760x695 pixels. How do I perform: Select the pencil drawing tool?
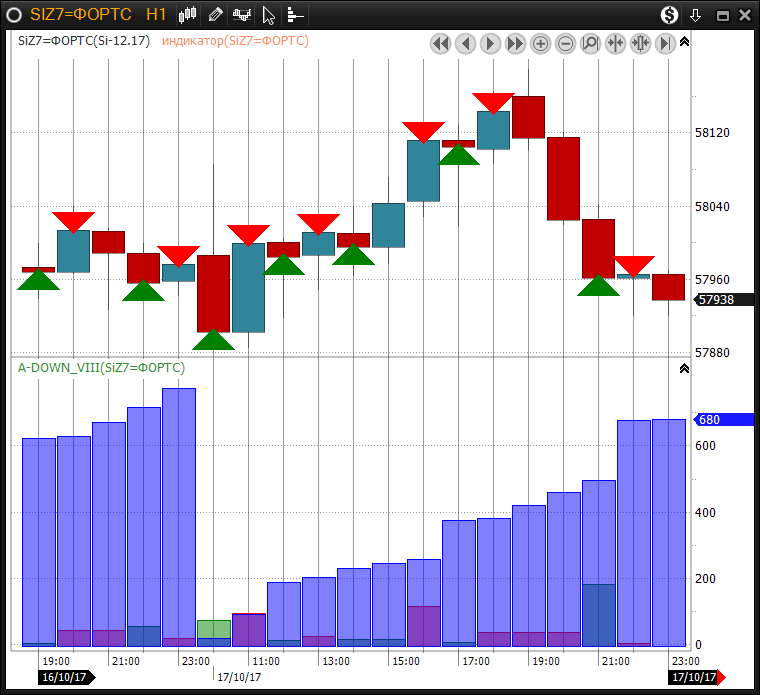point(215,14)
